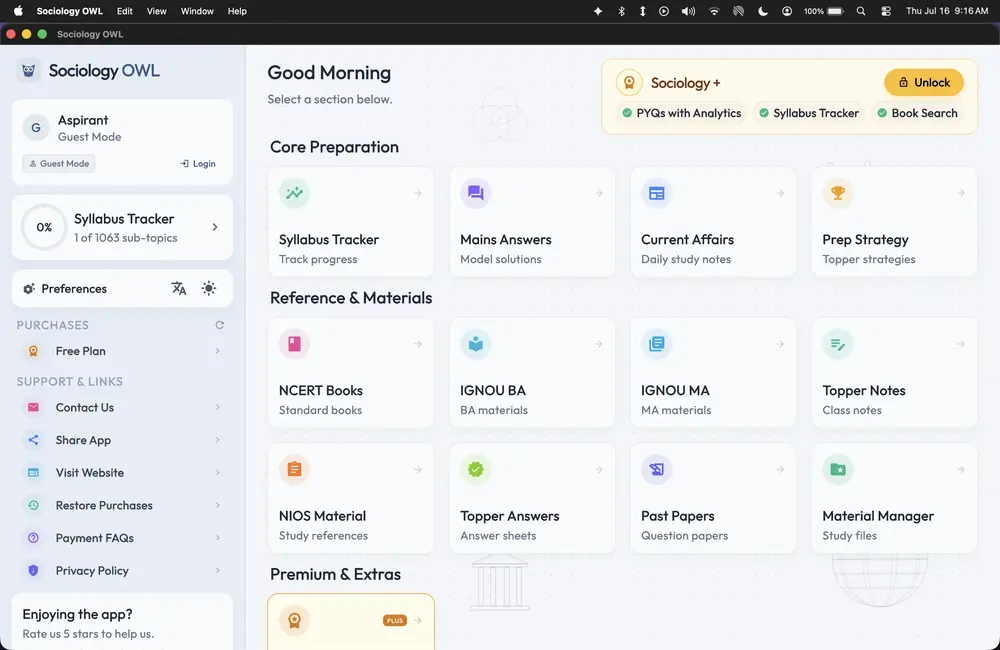Select the Prep Strategy trophy icon
Viewport: 1000px width, 650px height.
point(837,193)
